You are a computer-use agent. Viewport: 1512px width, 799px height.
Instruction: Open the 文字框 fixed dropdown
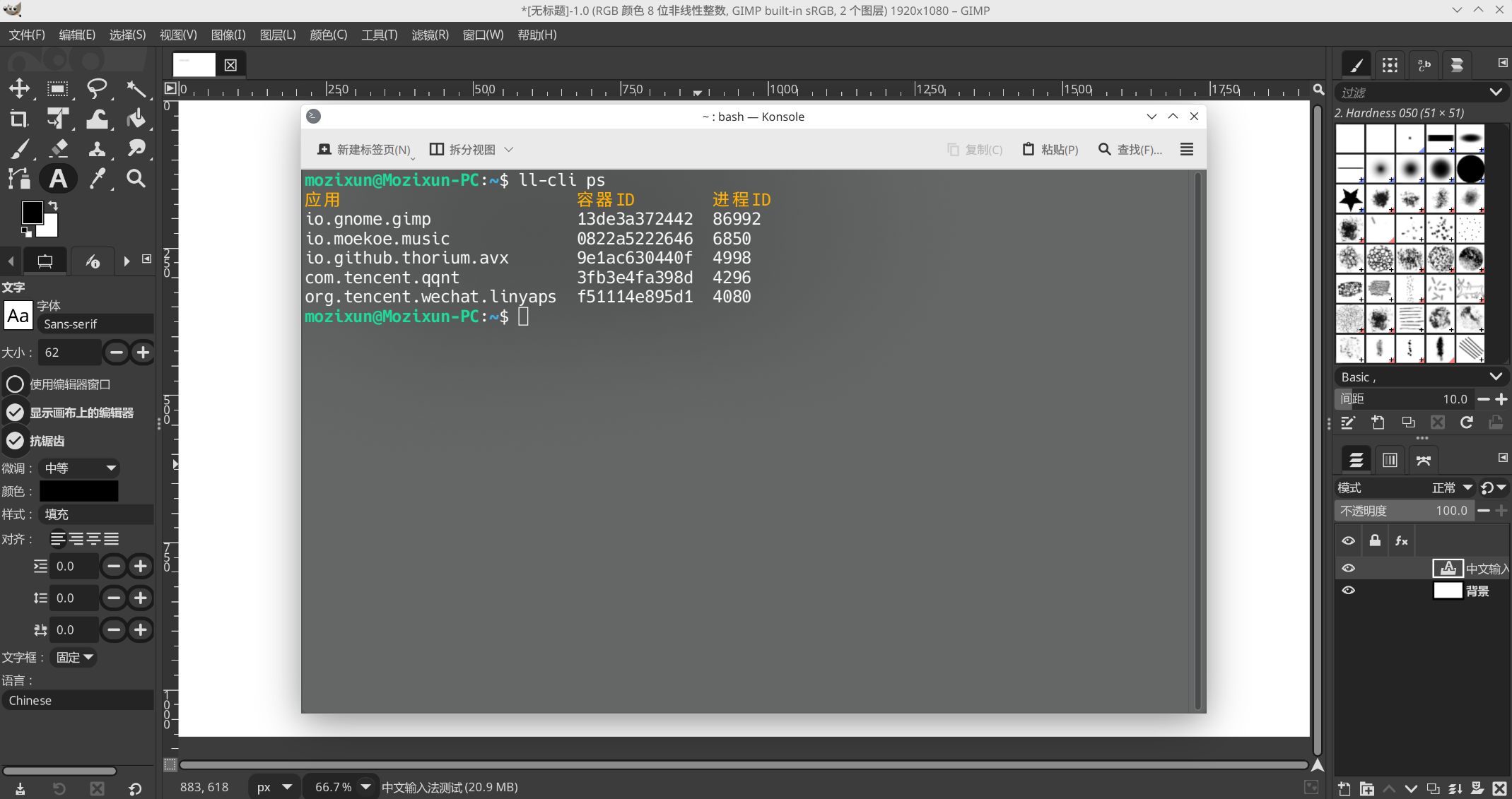pos(74,657)
